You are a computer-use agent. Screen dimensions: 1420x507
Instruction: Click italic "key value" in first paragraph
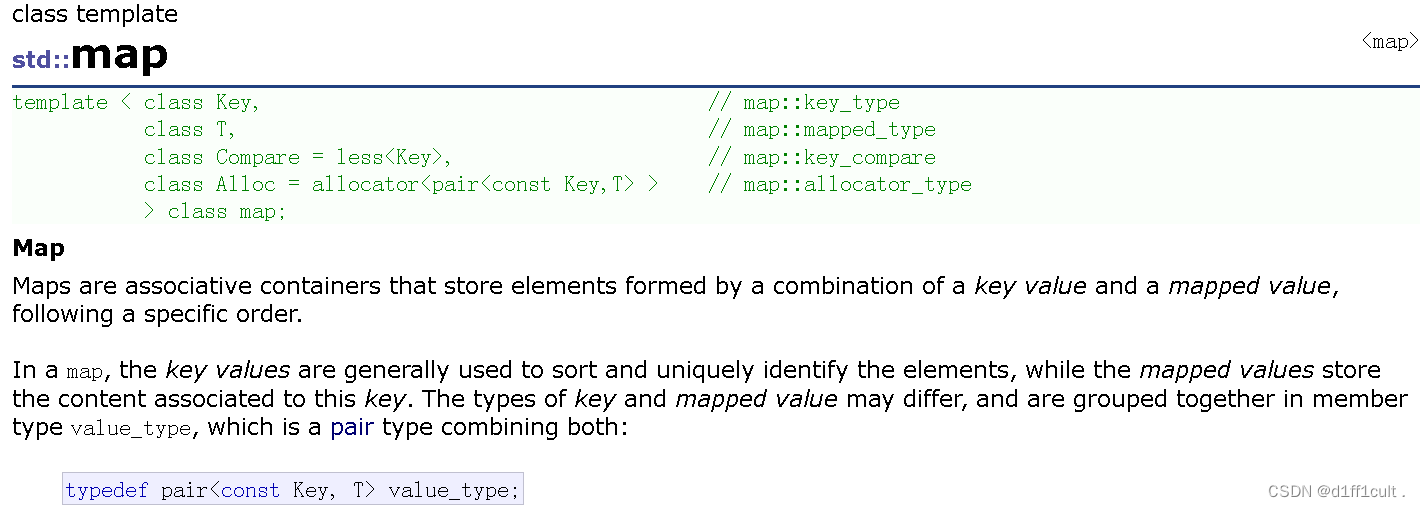[1030, 286]
